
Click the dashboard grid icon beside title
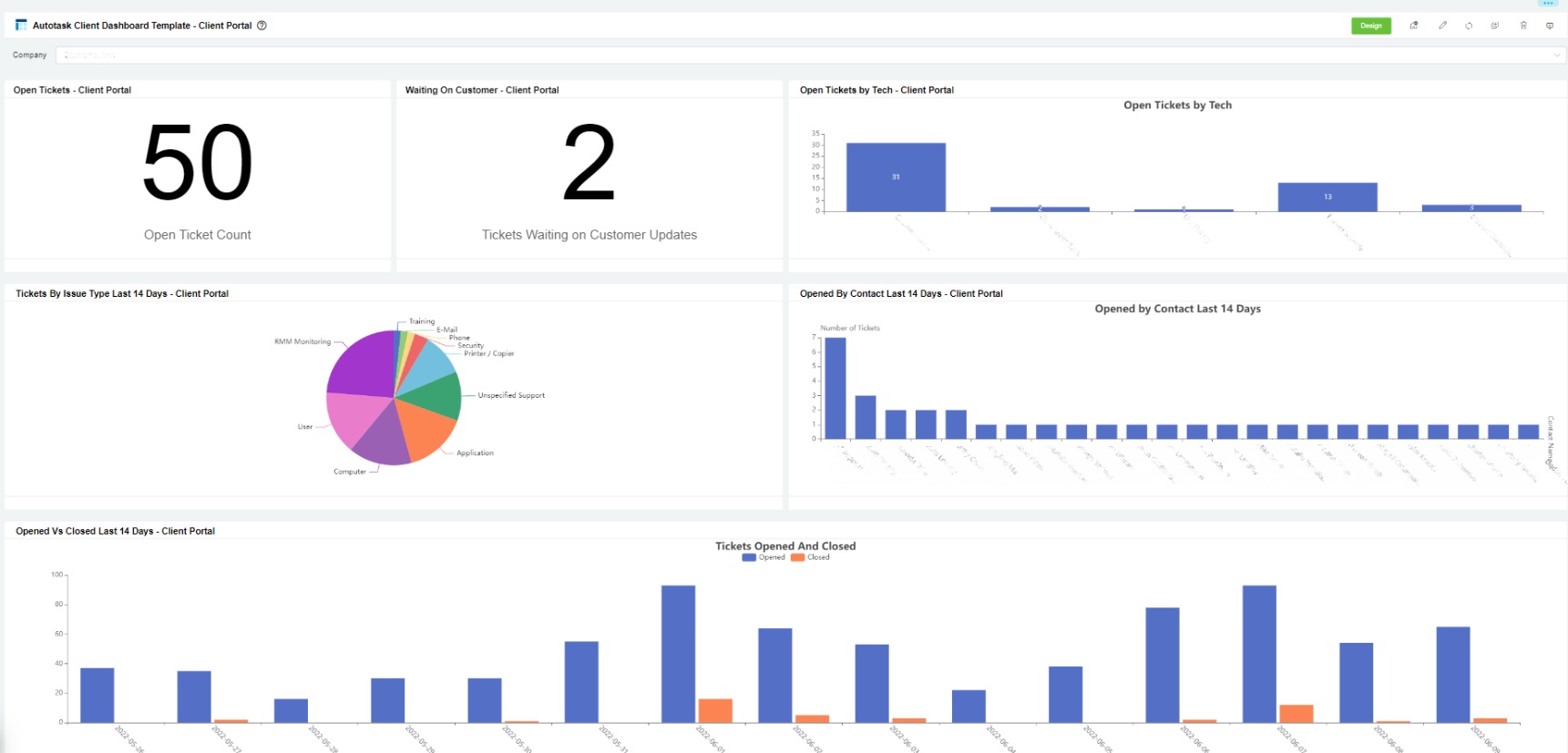[x=21, y=25]
